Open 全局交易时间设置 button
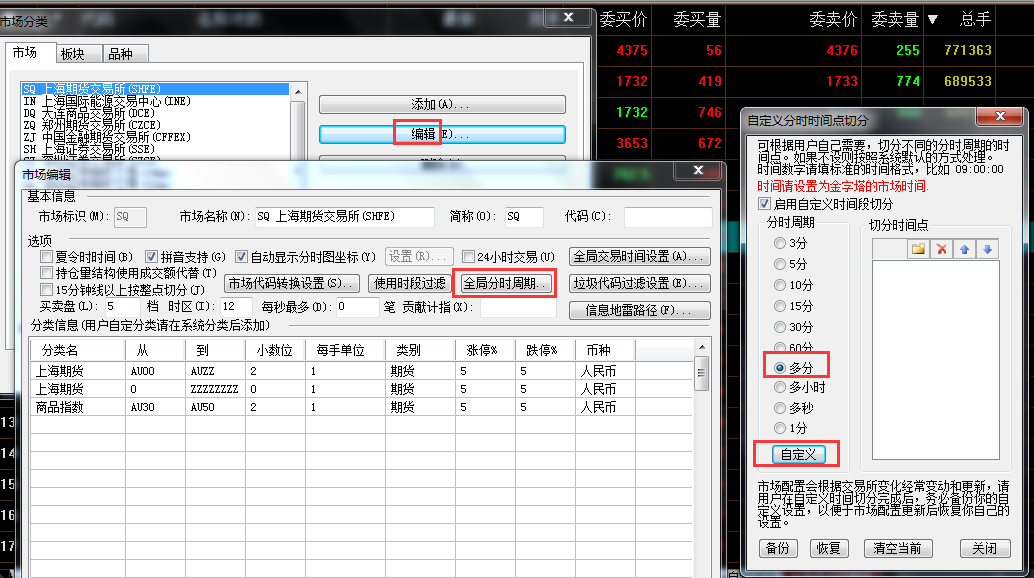 (640, 256)
